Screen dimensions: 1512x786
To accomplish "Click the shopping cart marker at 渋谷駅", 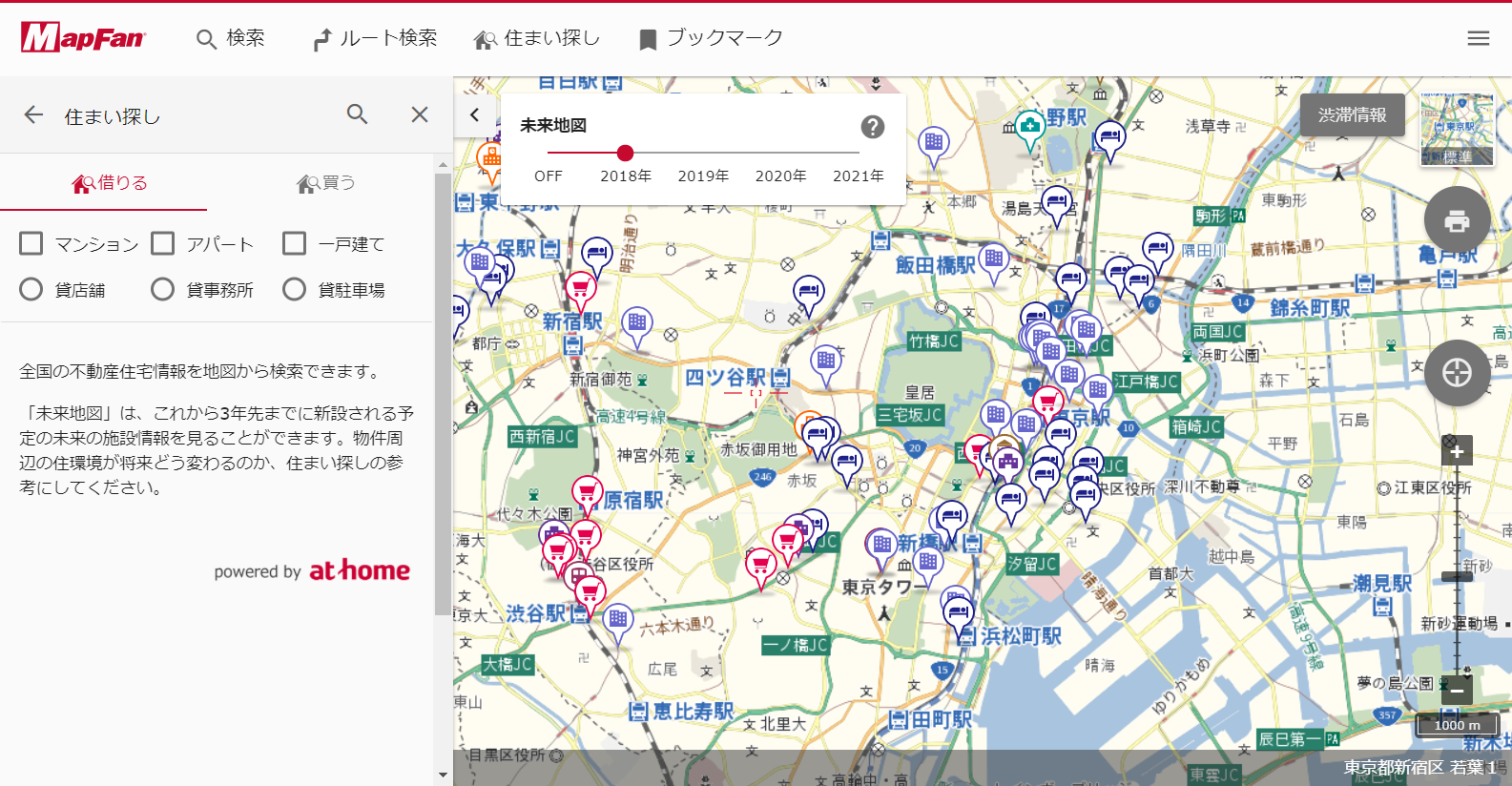I will (590, 594).
